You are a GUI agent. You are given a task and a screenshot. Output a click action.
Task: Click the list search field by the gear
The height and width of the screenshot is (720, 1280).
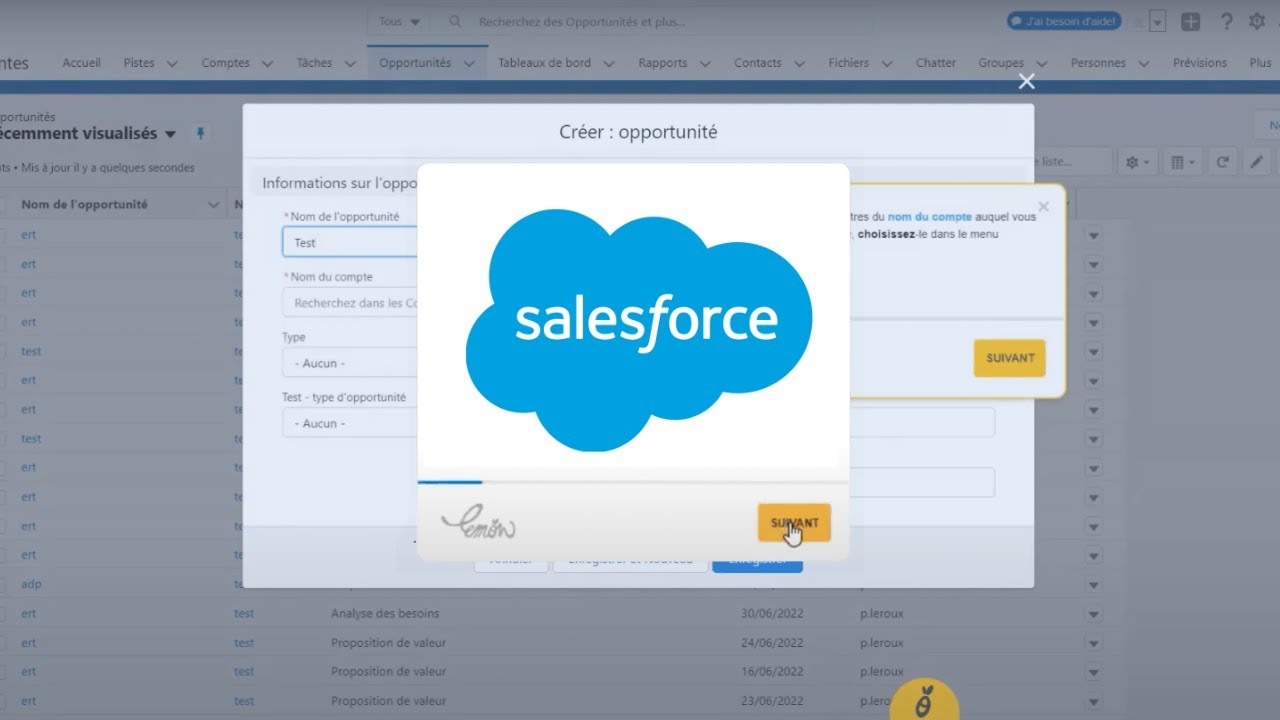pyautogui.click(x=1075, y=161)
